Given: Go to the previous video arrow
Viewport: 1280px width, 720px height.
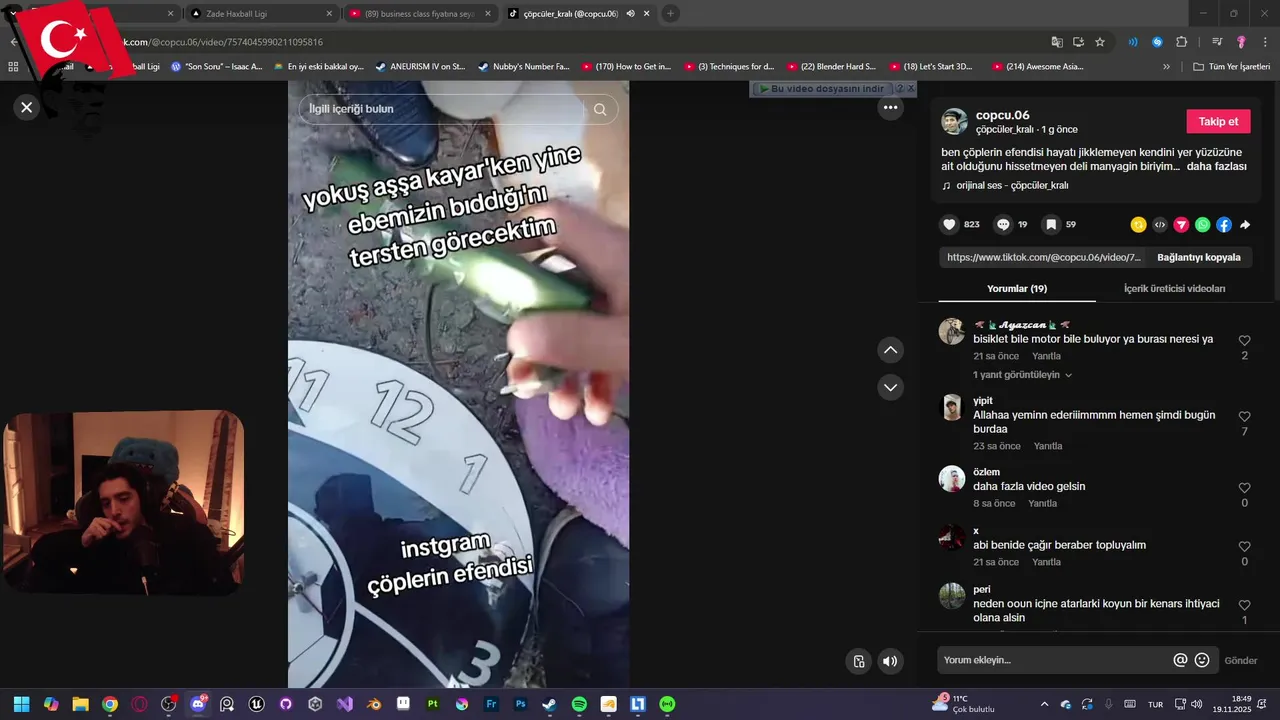Looking at the screenshot, I should [x=890, y=350].
